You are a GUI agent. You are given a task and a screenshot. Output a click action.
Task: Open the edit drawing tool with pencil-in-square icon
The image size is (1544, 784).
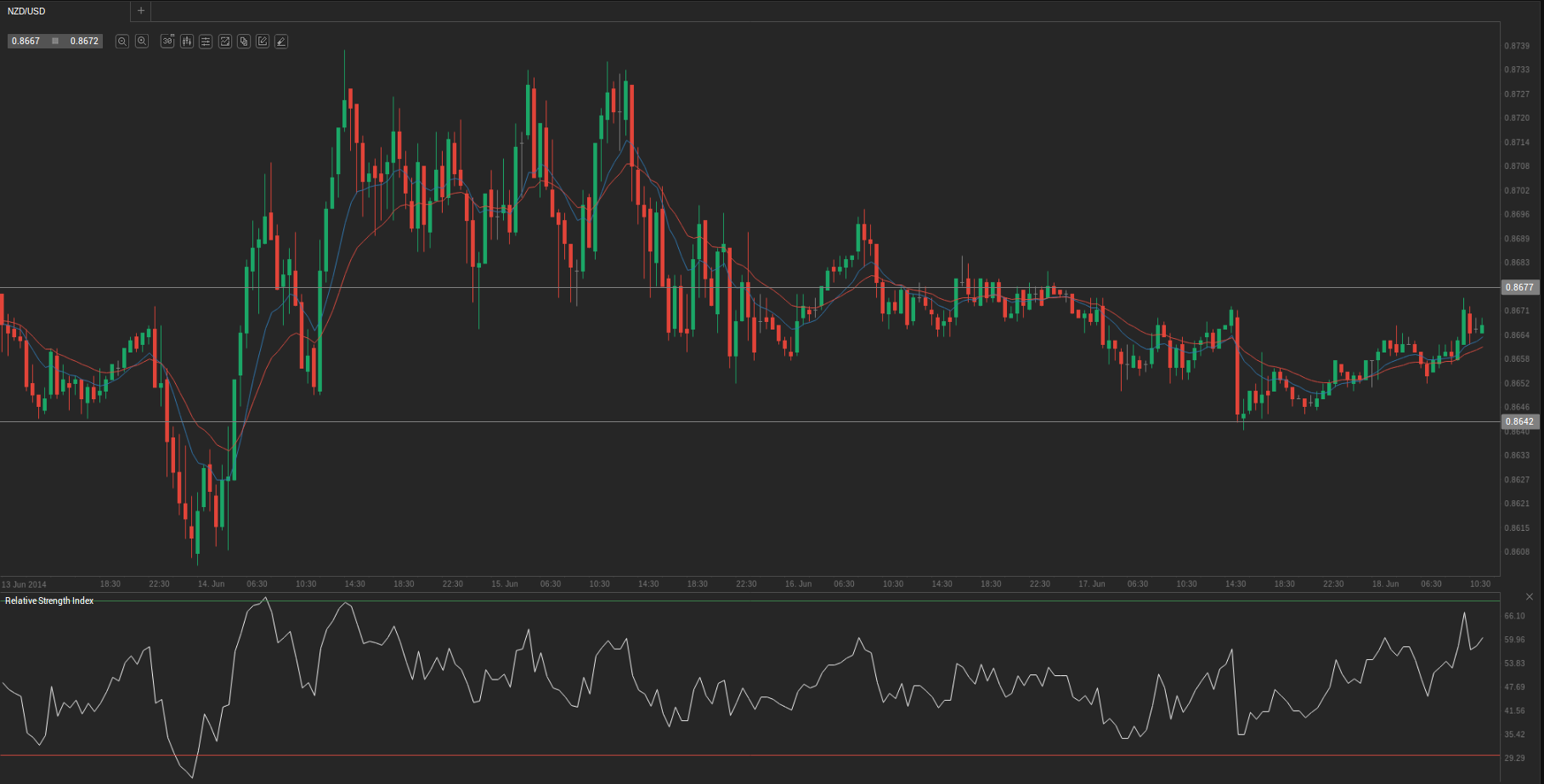click(263, 41)
